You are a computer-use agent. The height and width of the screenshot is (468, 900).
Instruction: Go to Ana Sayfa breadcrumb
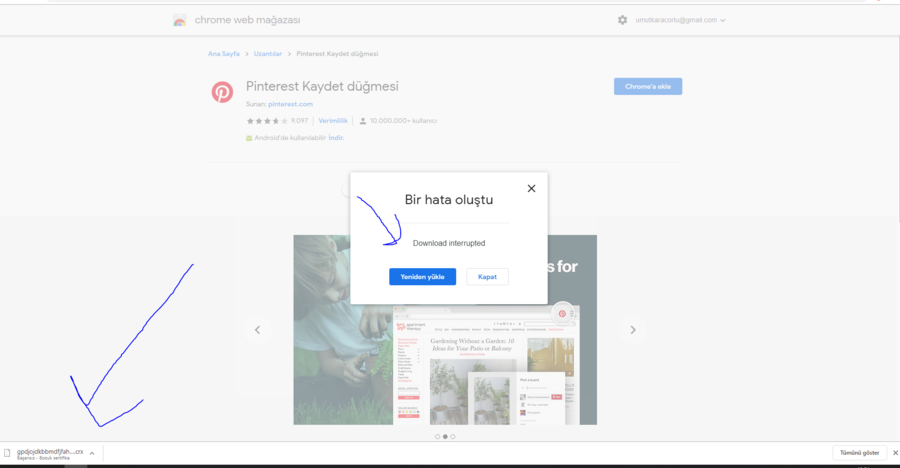click(223, 54)
